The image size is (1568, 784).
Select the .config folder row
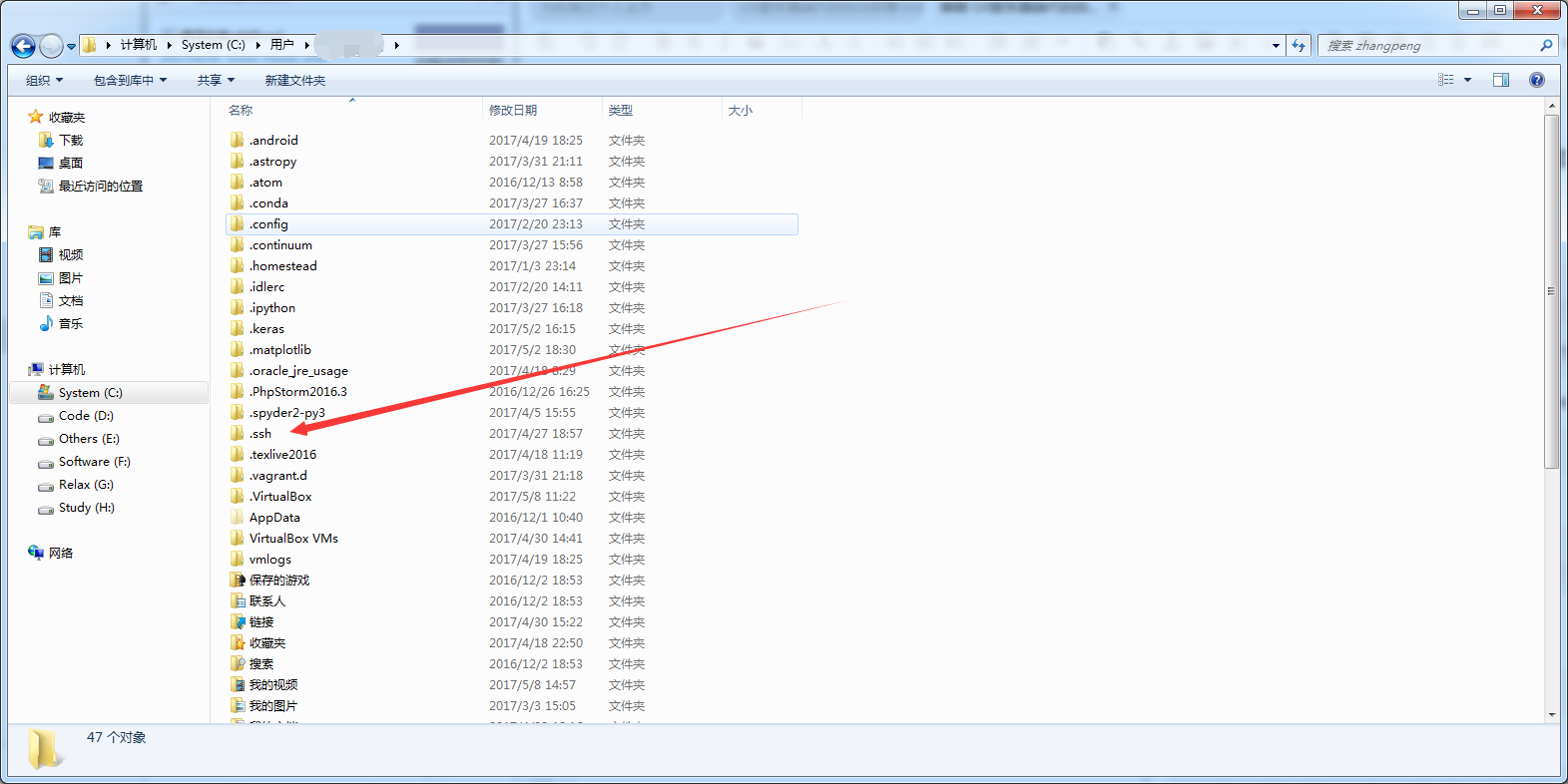click(x=512, y=224)
